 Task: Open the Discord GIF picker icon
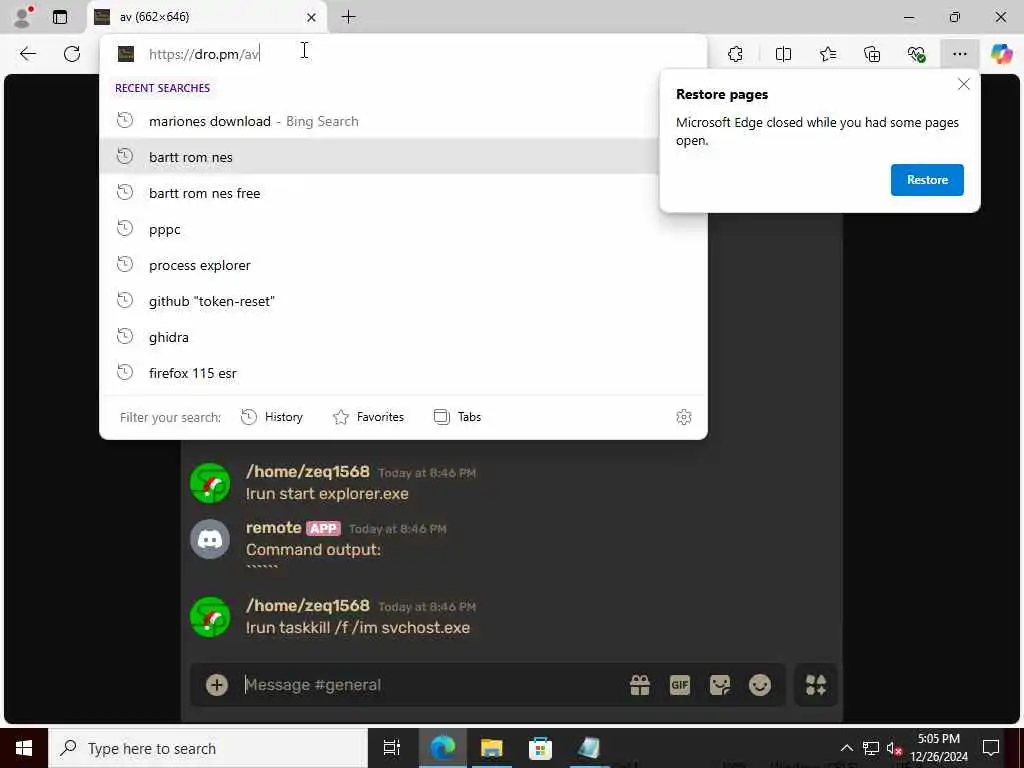pos(680,684)
